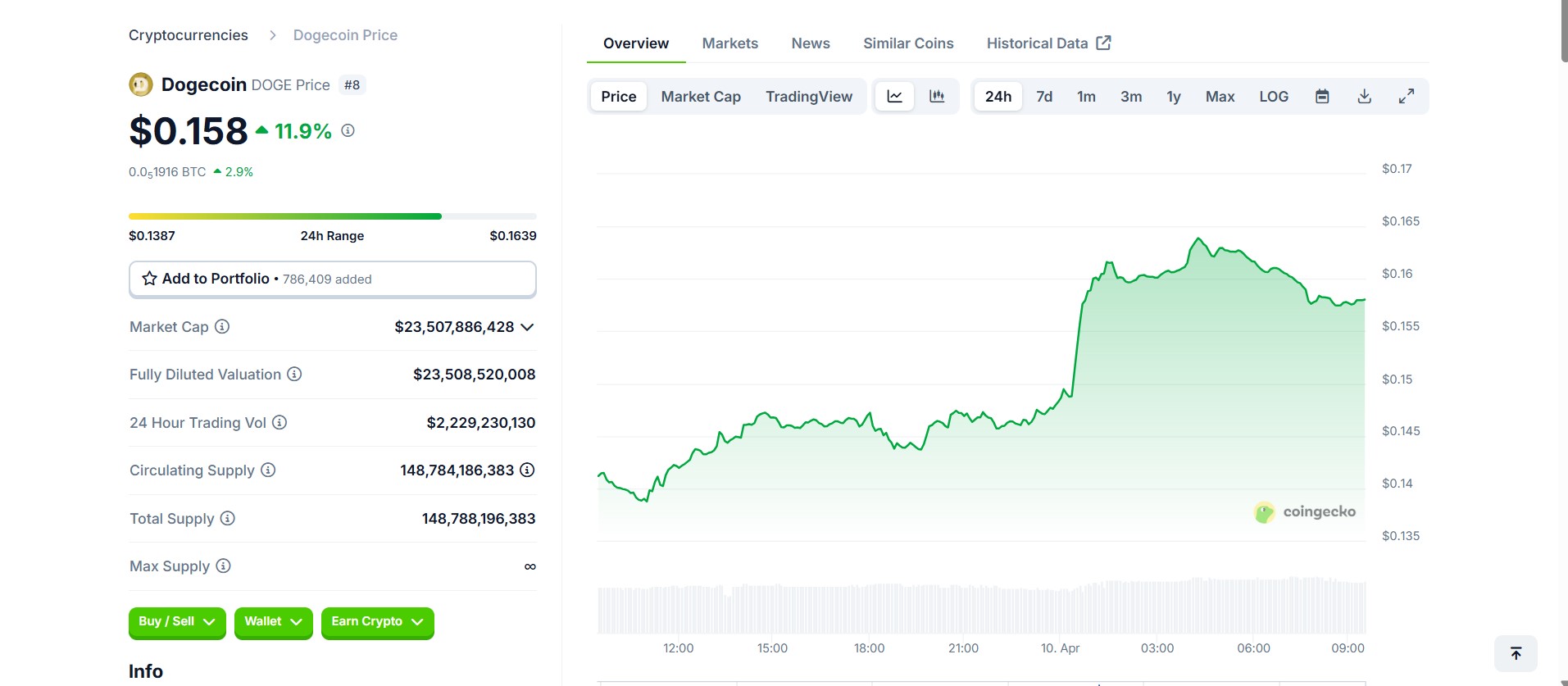
Task: Set chart range to 1m
Action: 1086,97
